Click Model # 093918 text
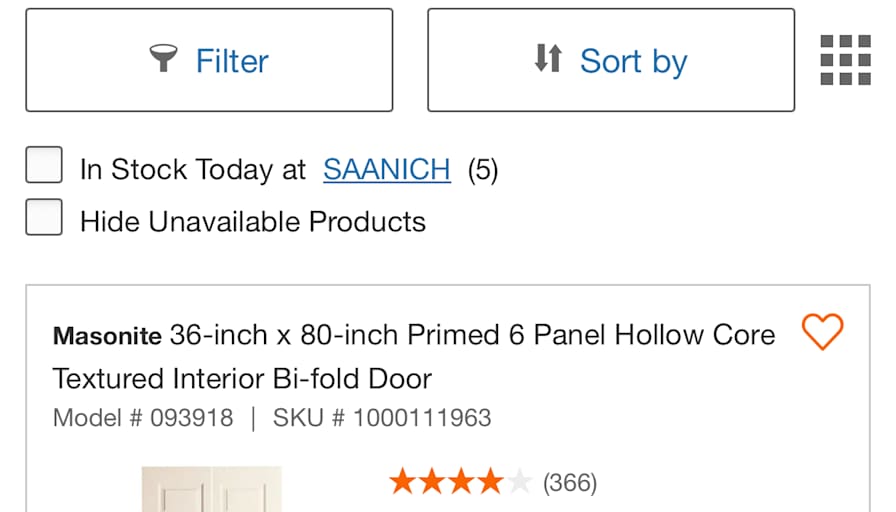Viewport: 896px width, 512px height. click(143, 417)
